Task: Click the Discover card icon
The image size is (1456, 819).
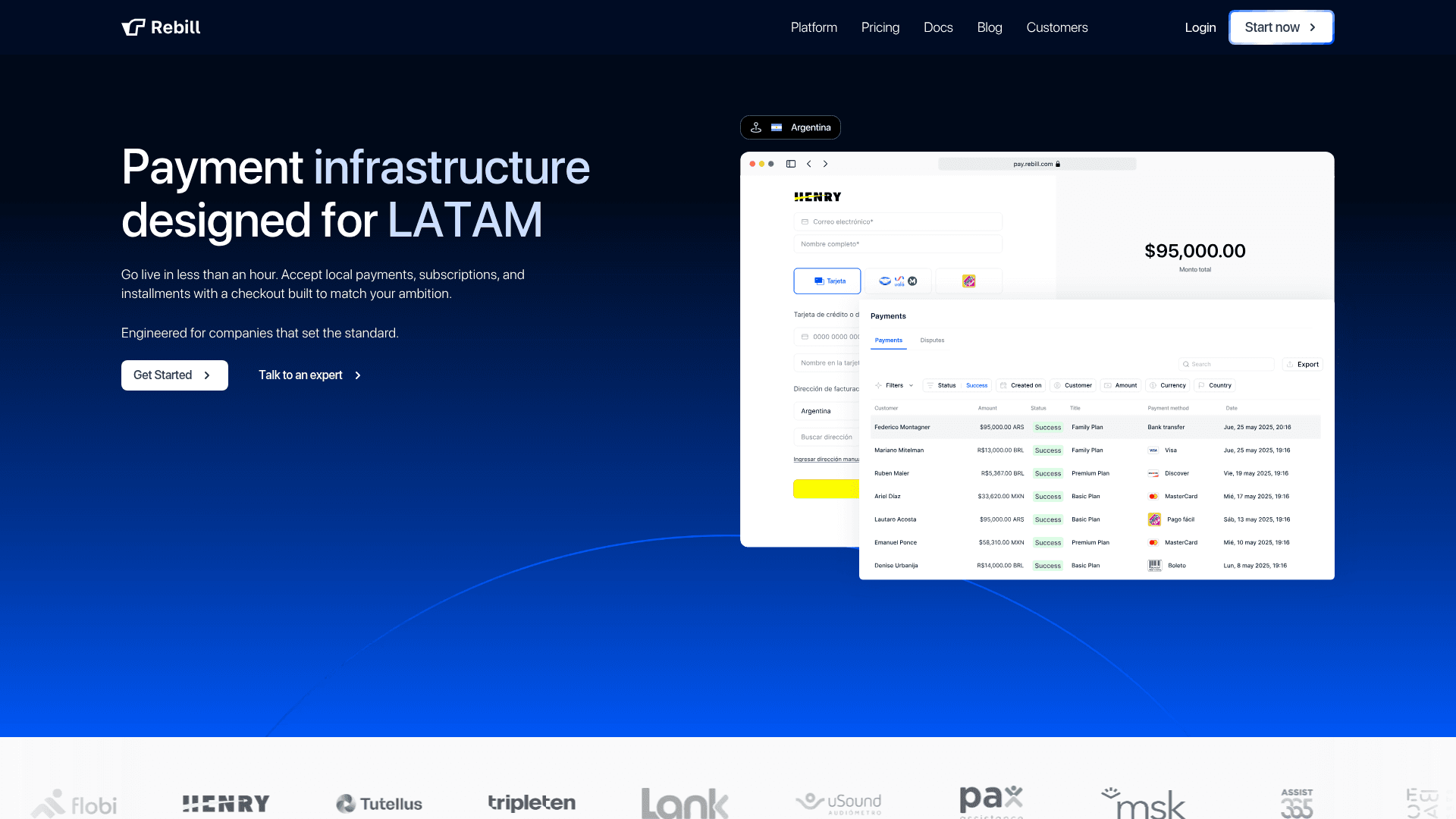Action: (1153, 473)
